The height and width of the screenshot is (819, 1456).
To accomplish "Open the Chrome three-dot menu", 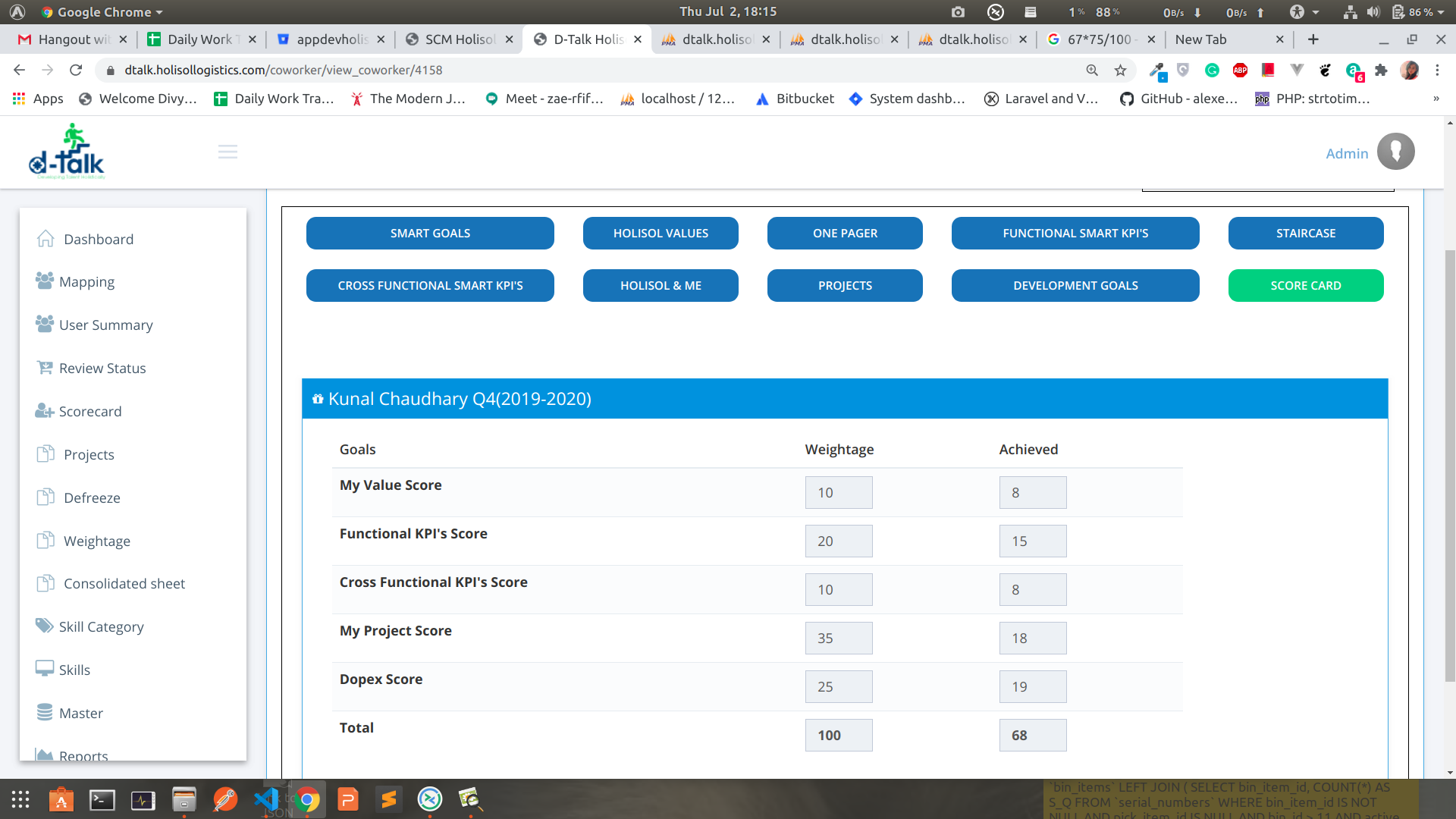I will pyautogui.click(x=1437, y=70).
